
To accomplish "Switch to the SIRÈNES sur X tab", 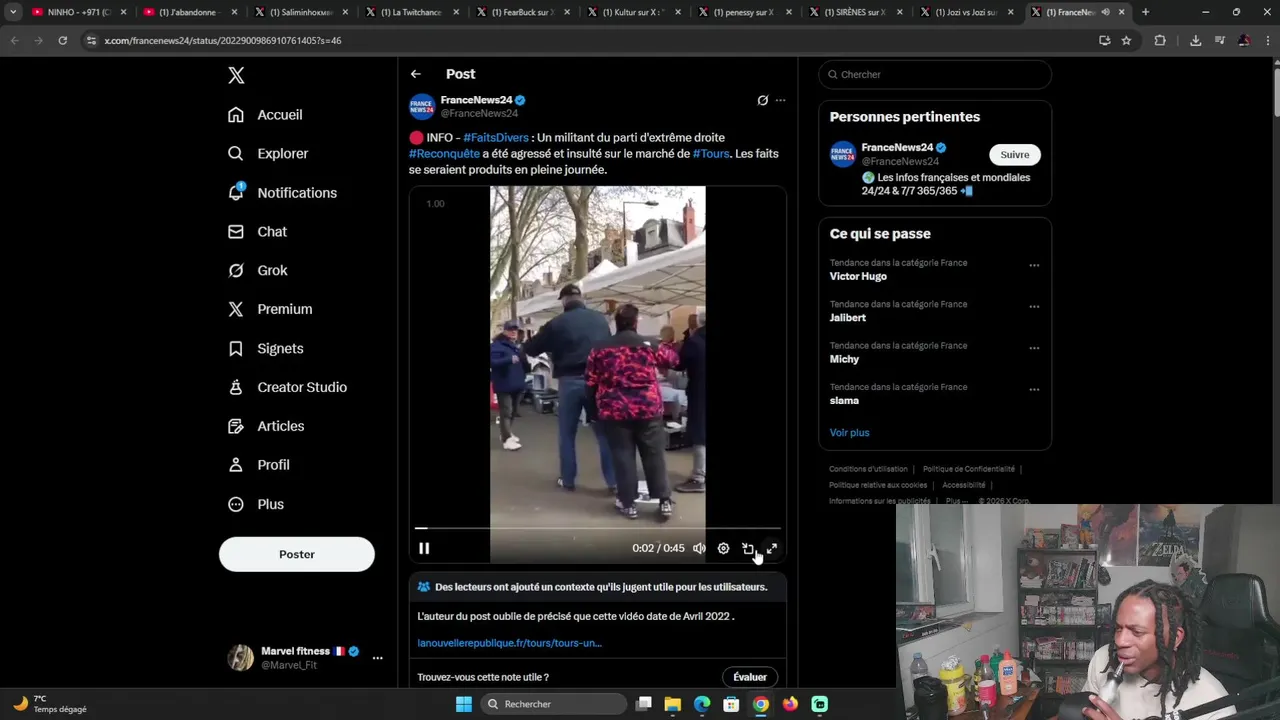I will coord(855,12).
